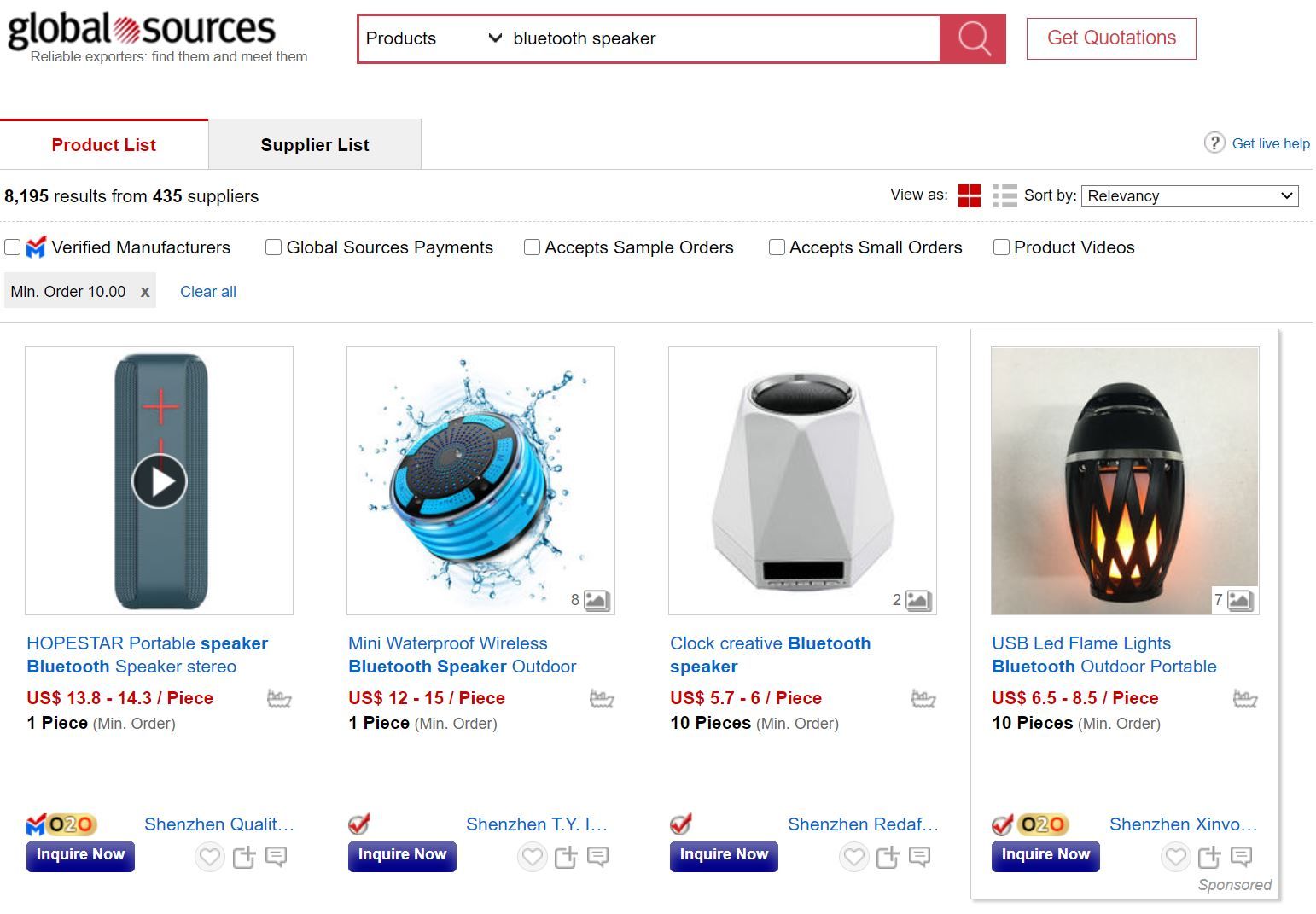Switch to list view layout

pos(1005,195)
